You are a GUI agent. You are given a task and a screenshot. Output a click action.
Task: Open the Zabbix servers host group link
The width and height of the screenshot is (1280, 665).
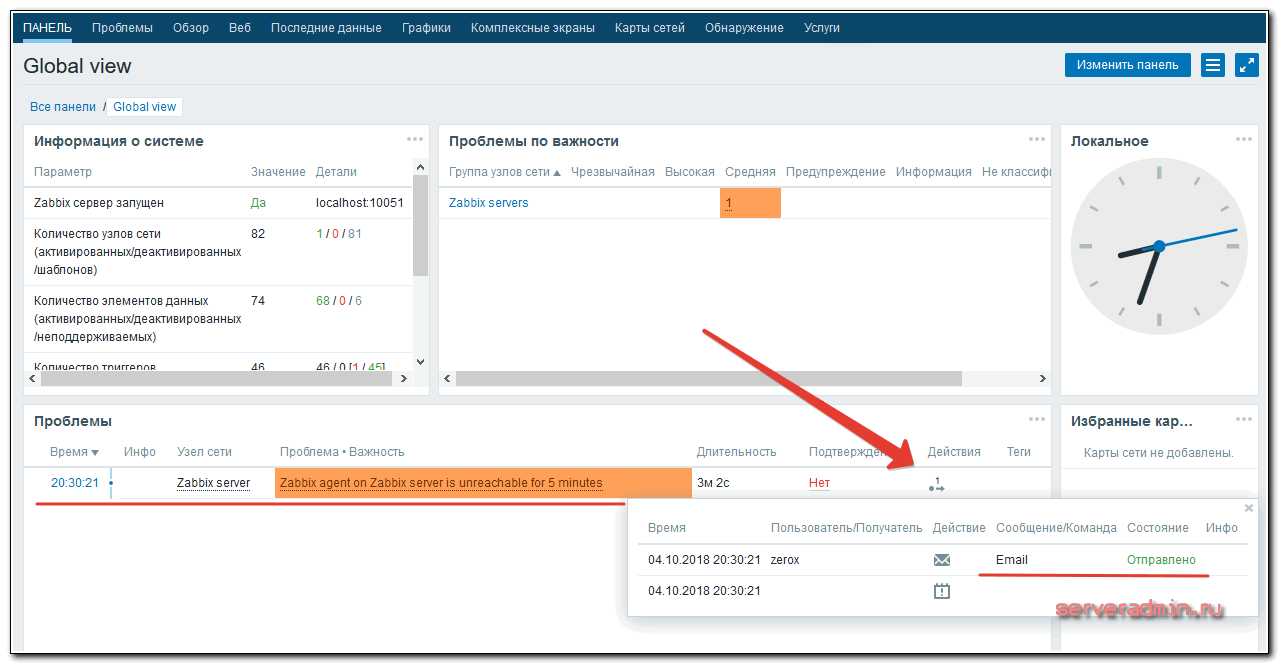coord(488,203)
